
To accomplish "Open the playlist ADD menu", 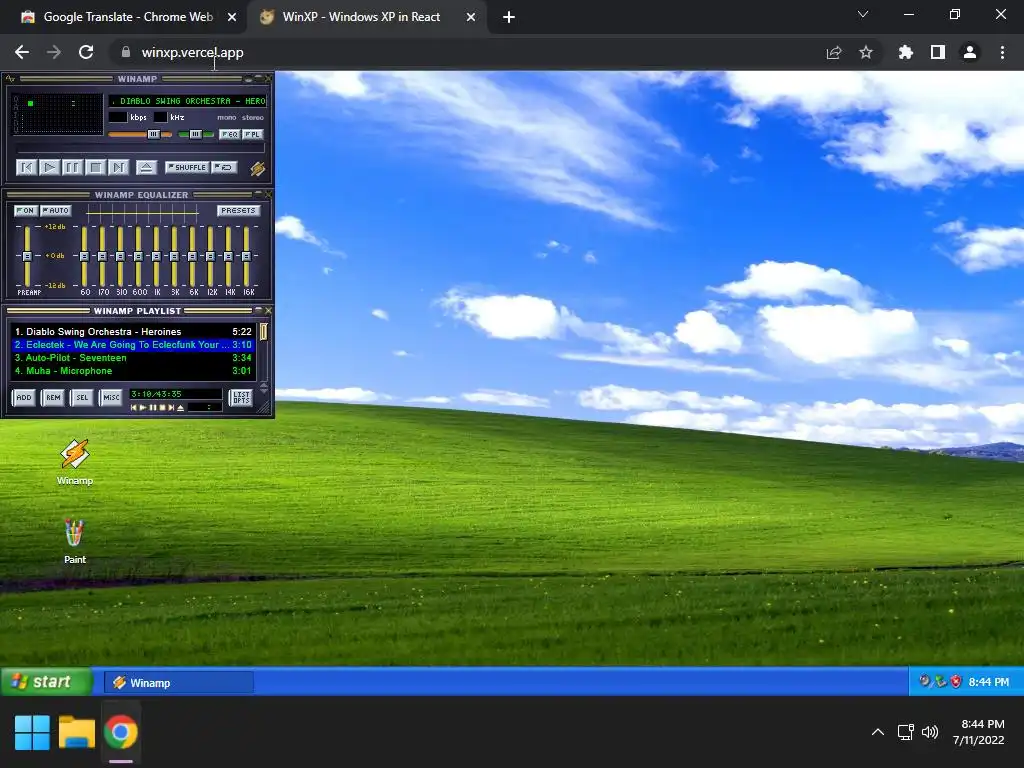I will click(x=24, y=397).
